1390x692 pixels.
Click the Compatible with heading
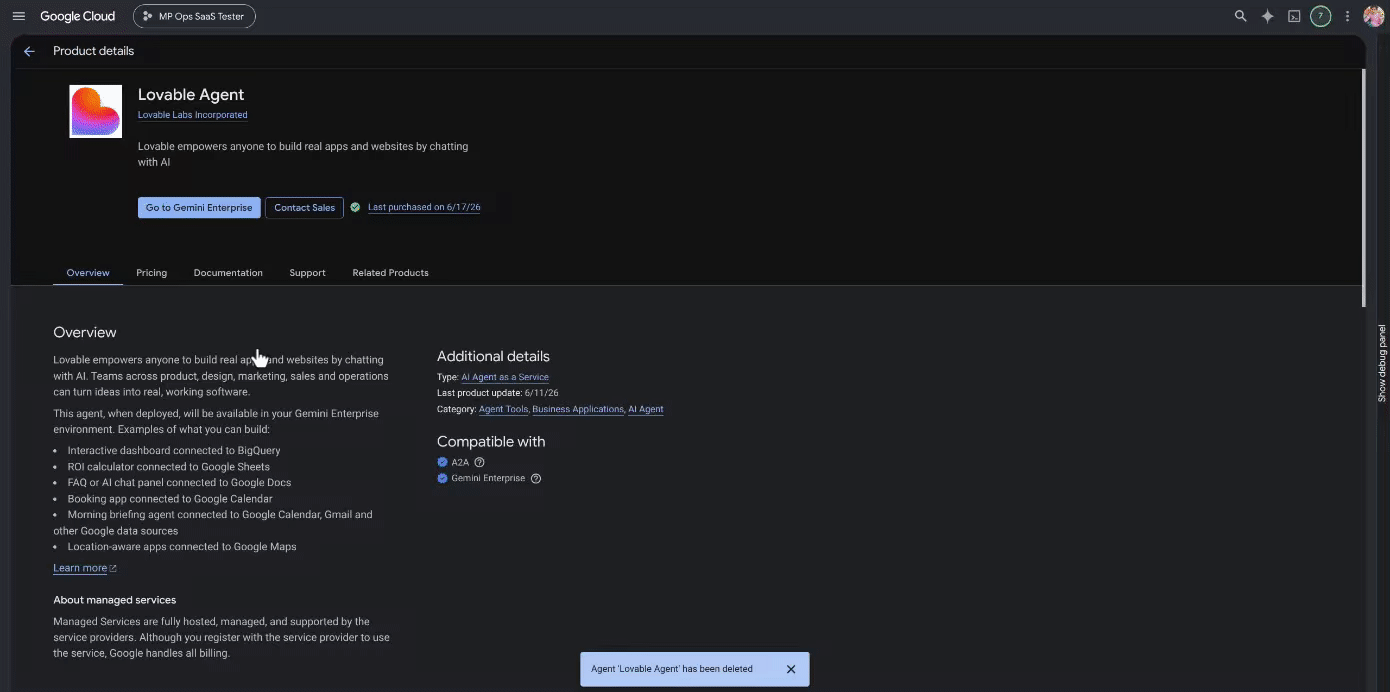coord(491,441)
